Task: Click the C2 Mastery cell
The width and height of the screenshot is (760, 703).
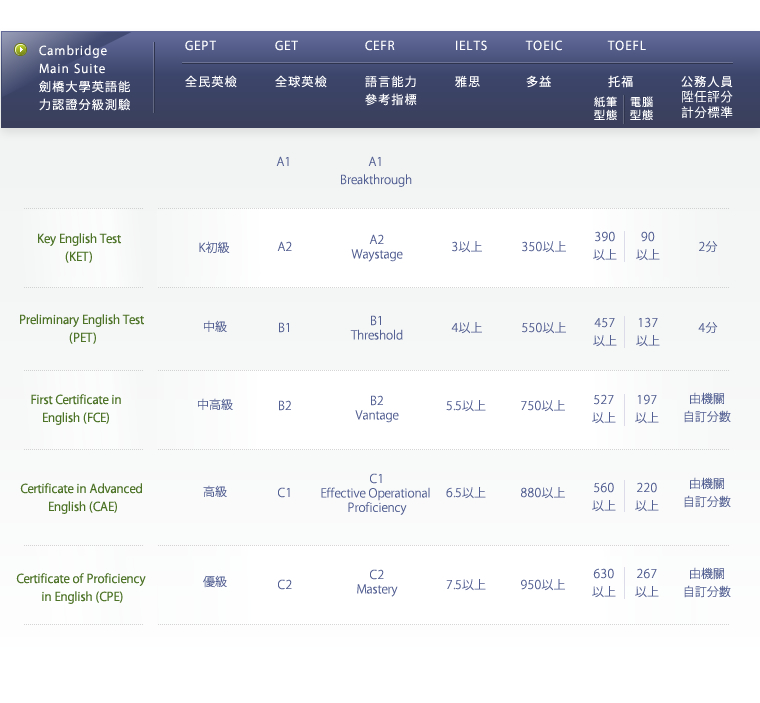Action: coord(377,582)
